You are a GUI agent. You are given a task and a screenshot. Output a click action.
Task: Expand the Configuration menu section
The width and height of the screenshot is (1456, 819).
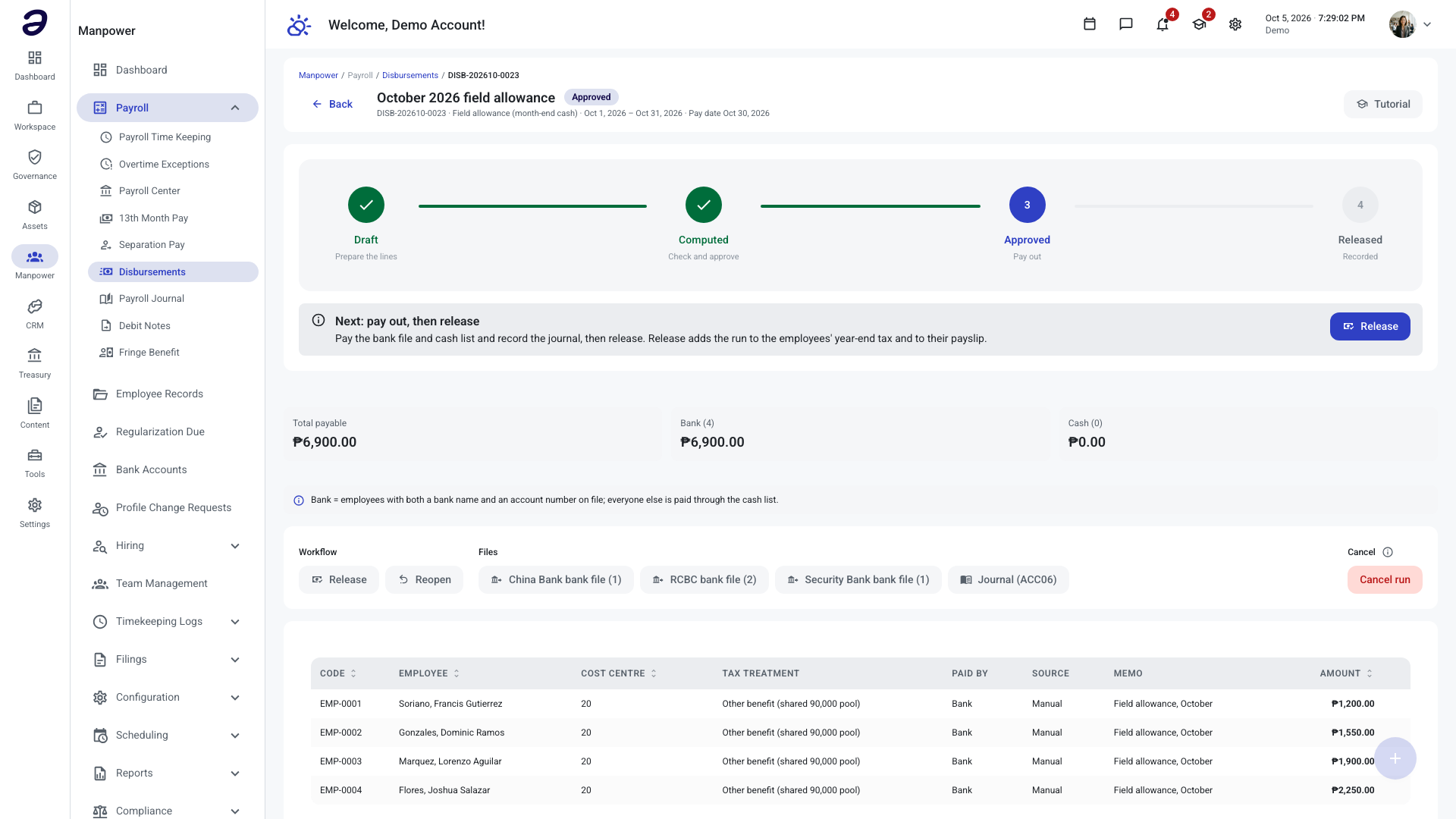pyautogui.click(x=235, y=698)
